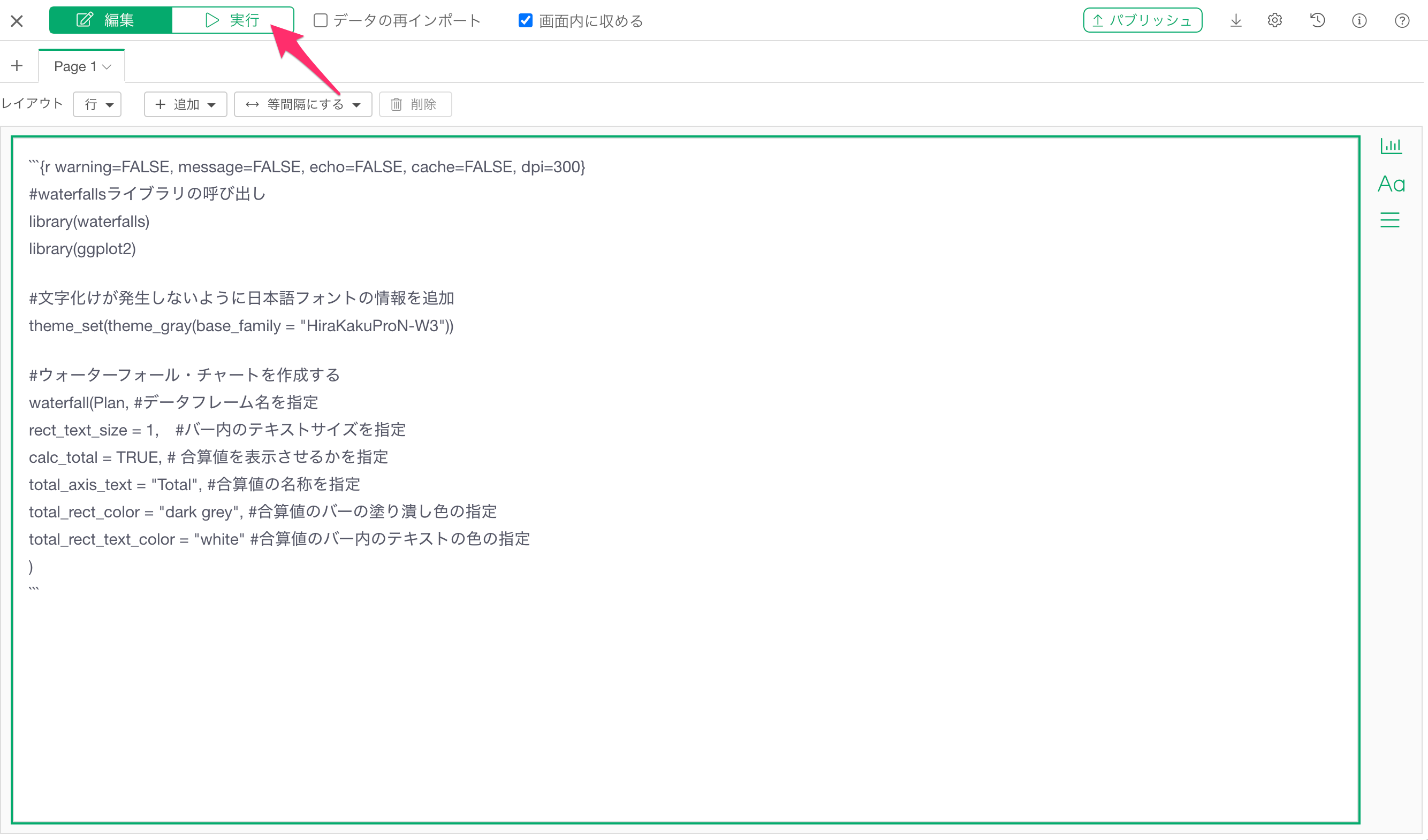Click the theme_set(theme_gray...) line
This screenshot has height=840, width=1428.
pyautogui.click(x=241, y=326)
